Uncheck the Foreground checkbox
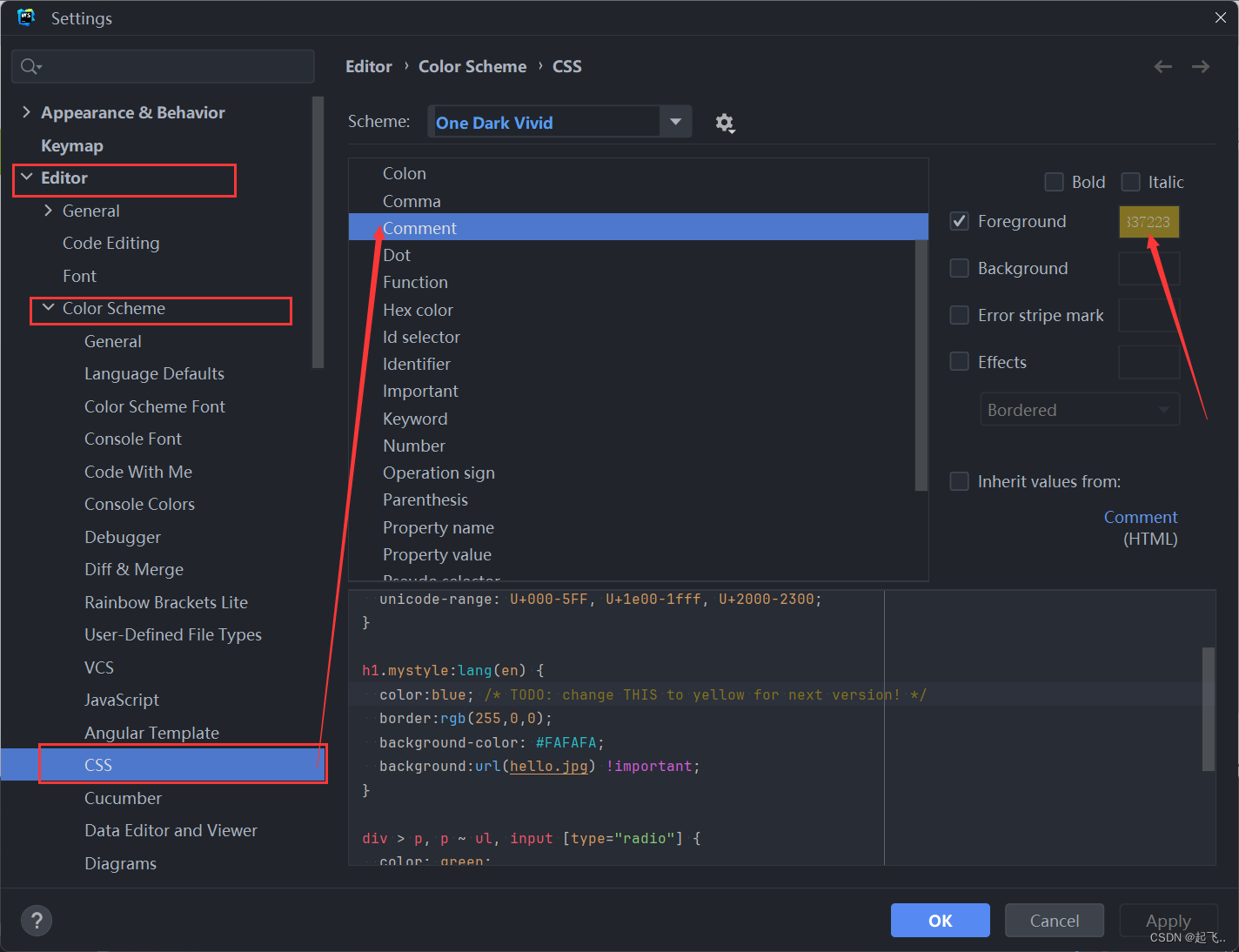1239x952 pixels. [959, 221]
